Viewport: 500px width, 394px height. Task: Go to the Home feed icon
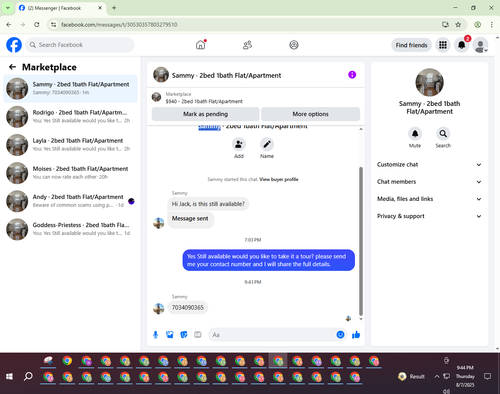[201, 45]
